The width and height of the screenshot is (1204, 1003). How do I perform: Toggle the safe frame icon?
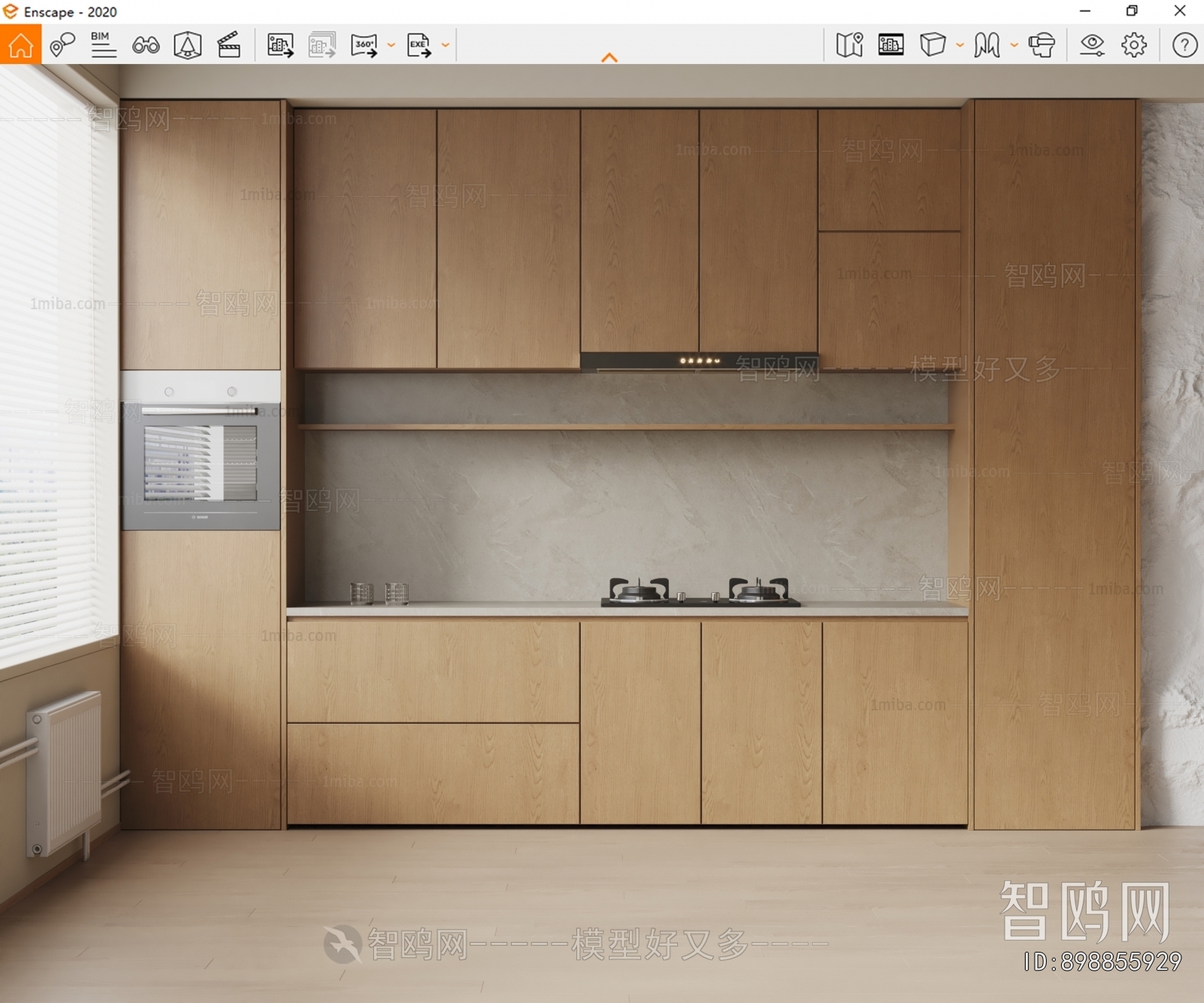[x=187, y=45]
